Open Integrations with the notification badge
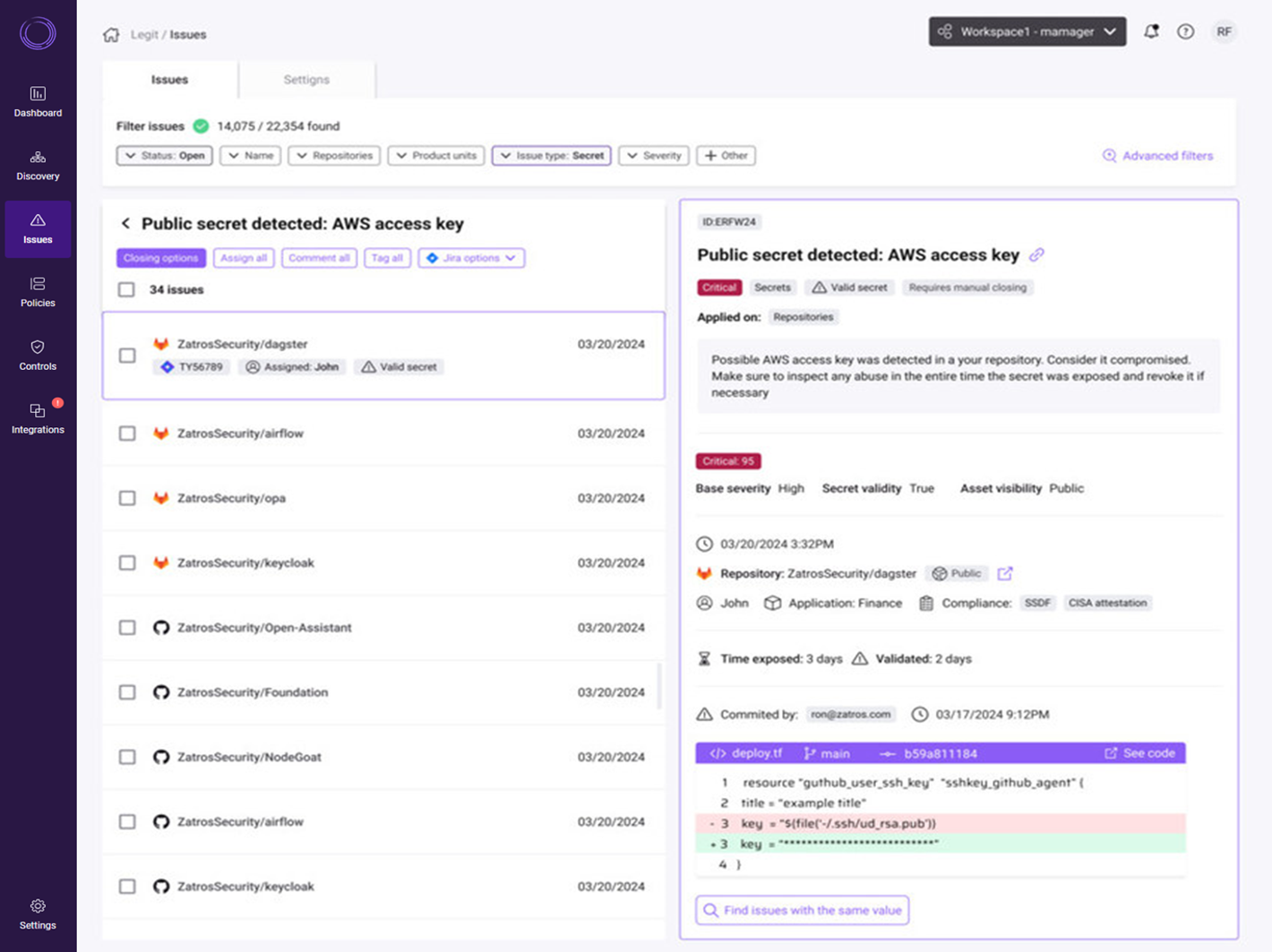This screenshot has height=952, width=1272. 38,418
